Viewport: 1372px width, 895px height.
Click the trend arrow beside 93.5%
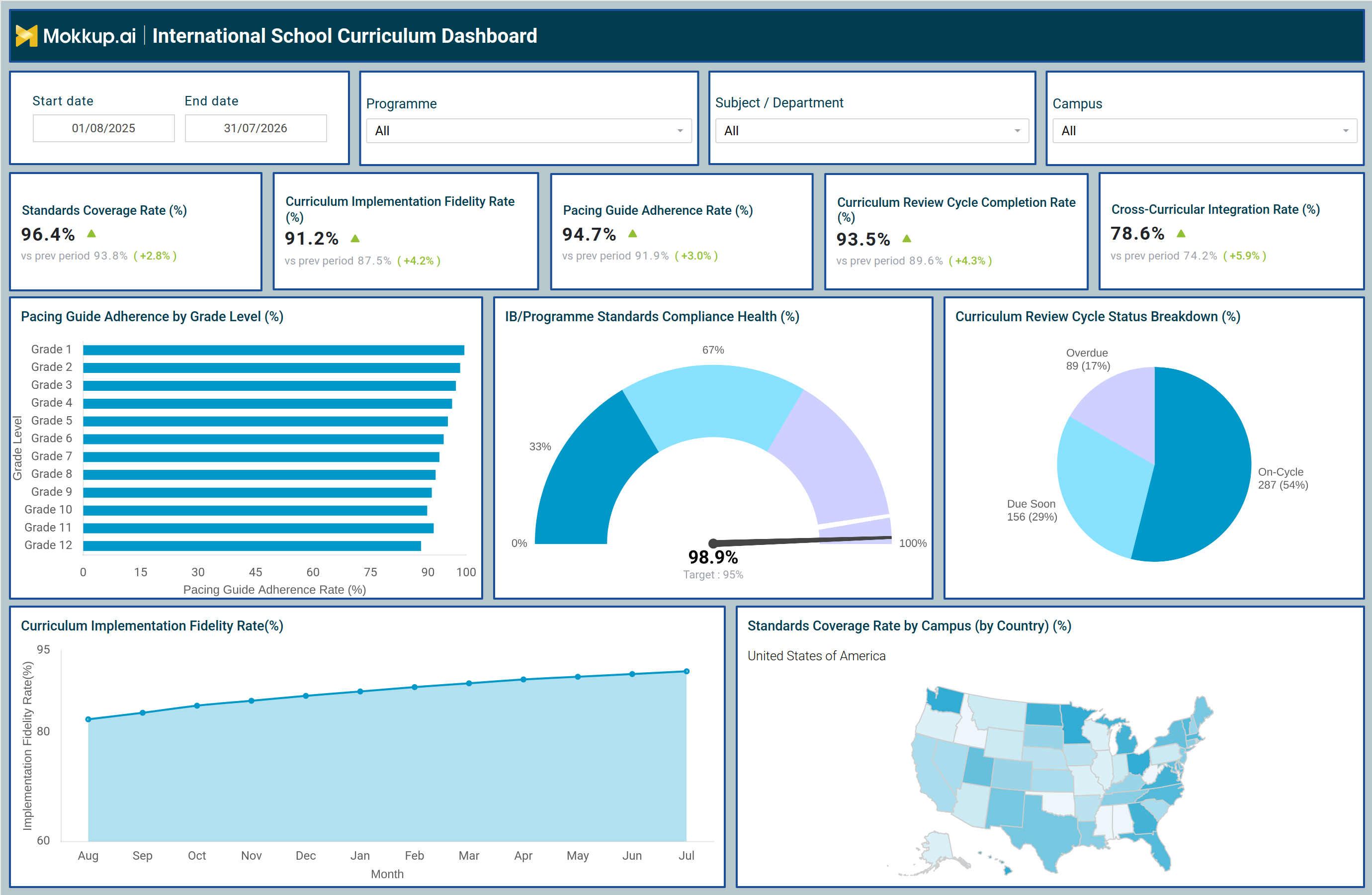pyautogui.click(x=907, y=238)
